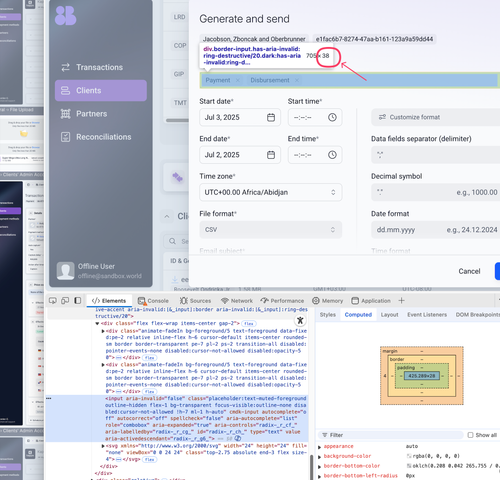The width and height of the screenshot is (500, 480).
Task: Click the Jacobson, Zboncak and Oberbrunner chip
Action: [x=254, y=39]
